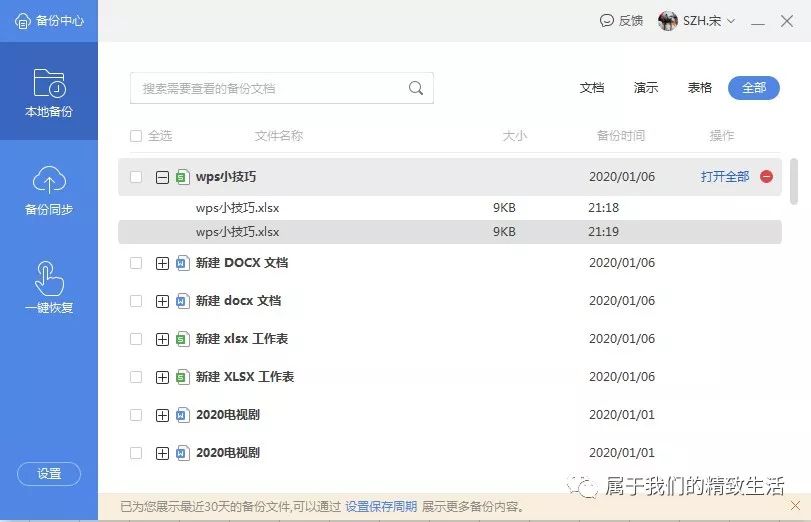Select wps小技巧.xlsx backup from 21:18
The width and height of the screenshot is (811, 522).
[x=450, y=208]
